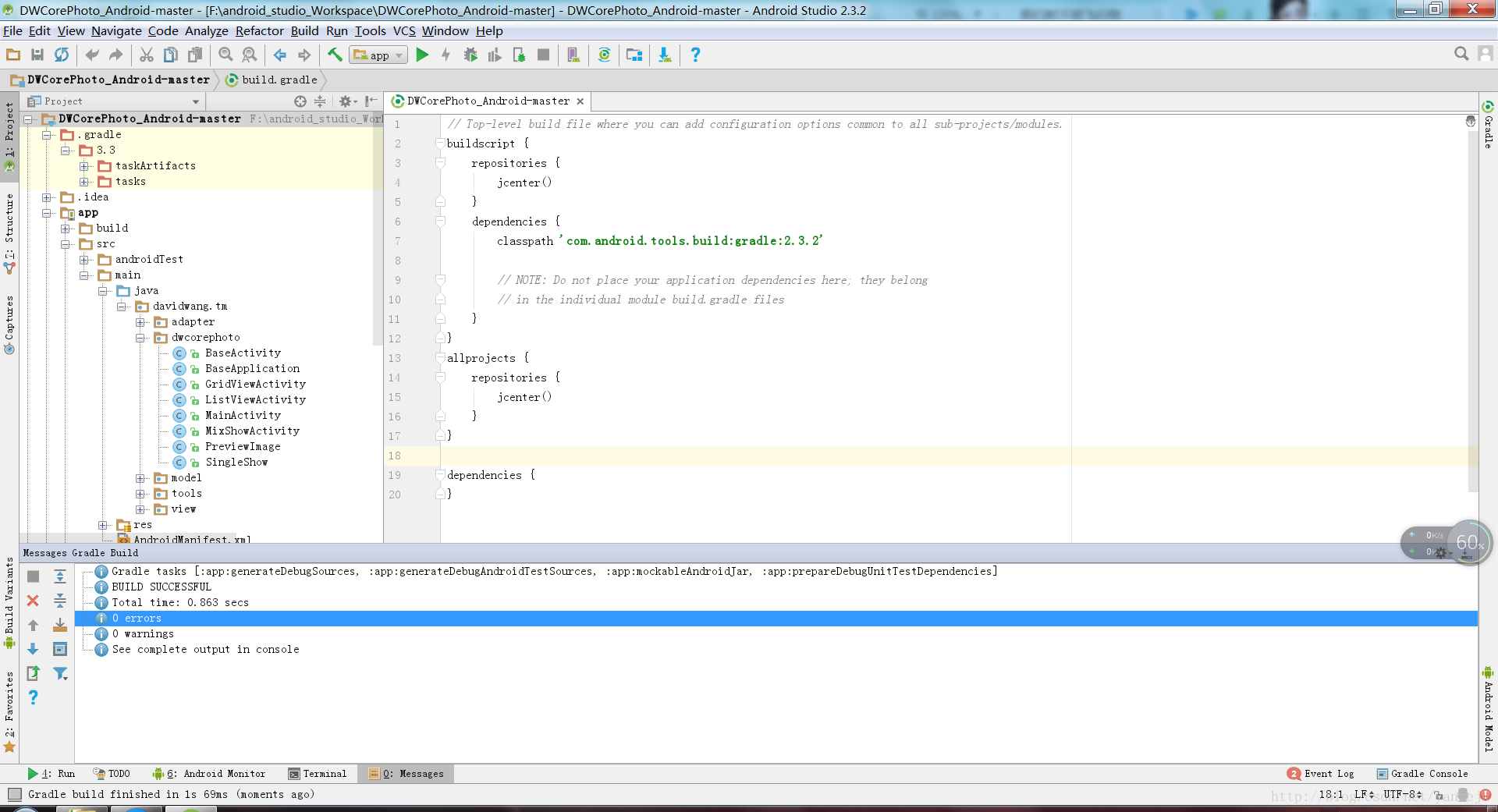Click the UTF-8 encoding status bar entry
The image size is (1498, 812).
click(1403, 794)
